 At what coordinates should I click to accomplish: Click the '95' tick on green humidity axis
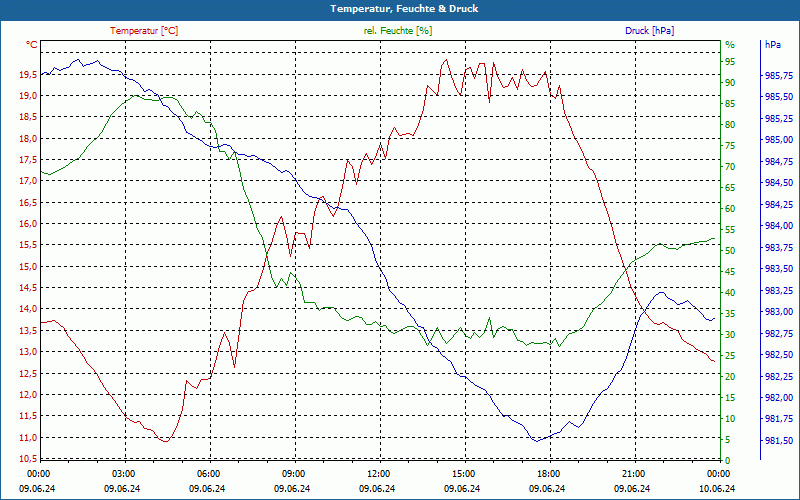coord(730,62)
